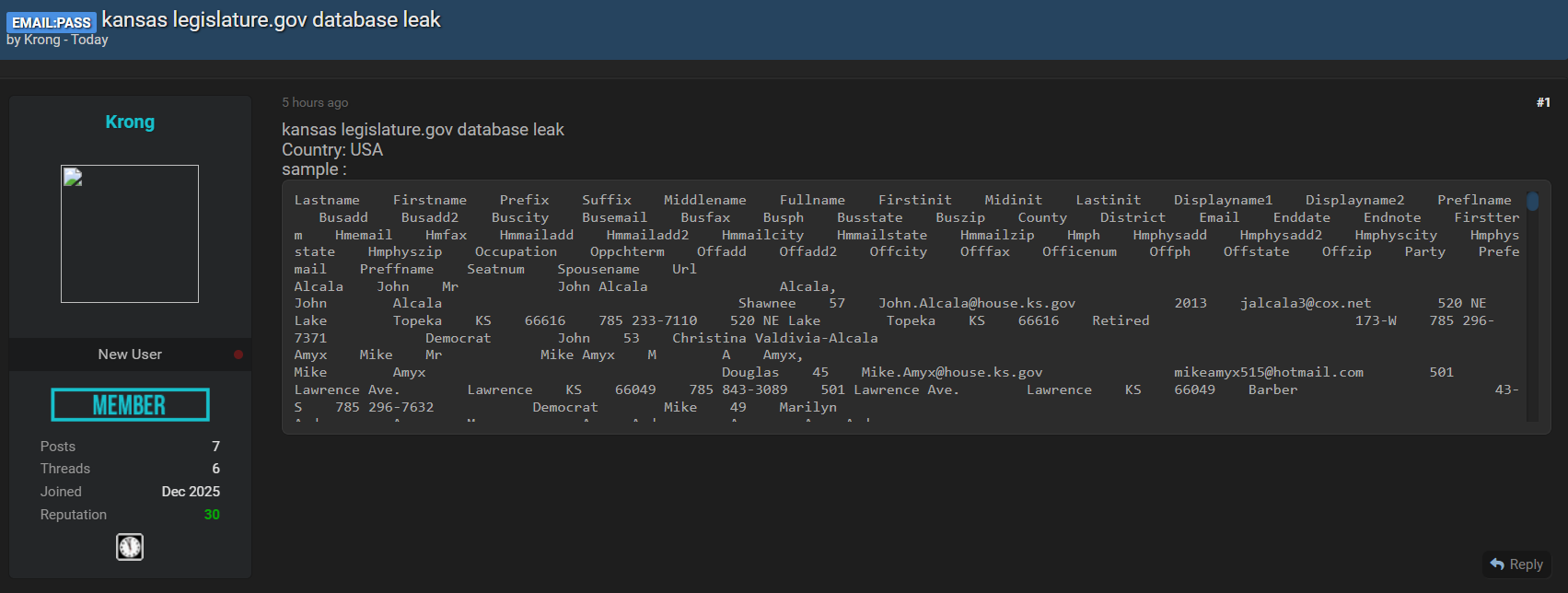Image resolution: width=1568 pixels, height=593 pixels.
Task: Click the red offline status dot
Action: coord(238,355)
